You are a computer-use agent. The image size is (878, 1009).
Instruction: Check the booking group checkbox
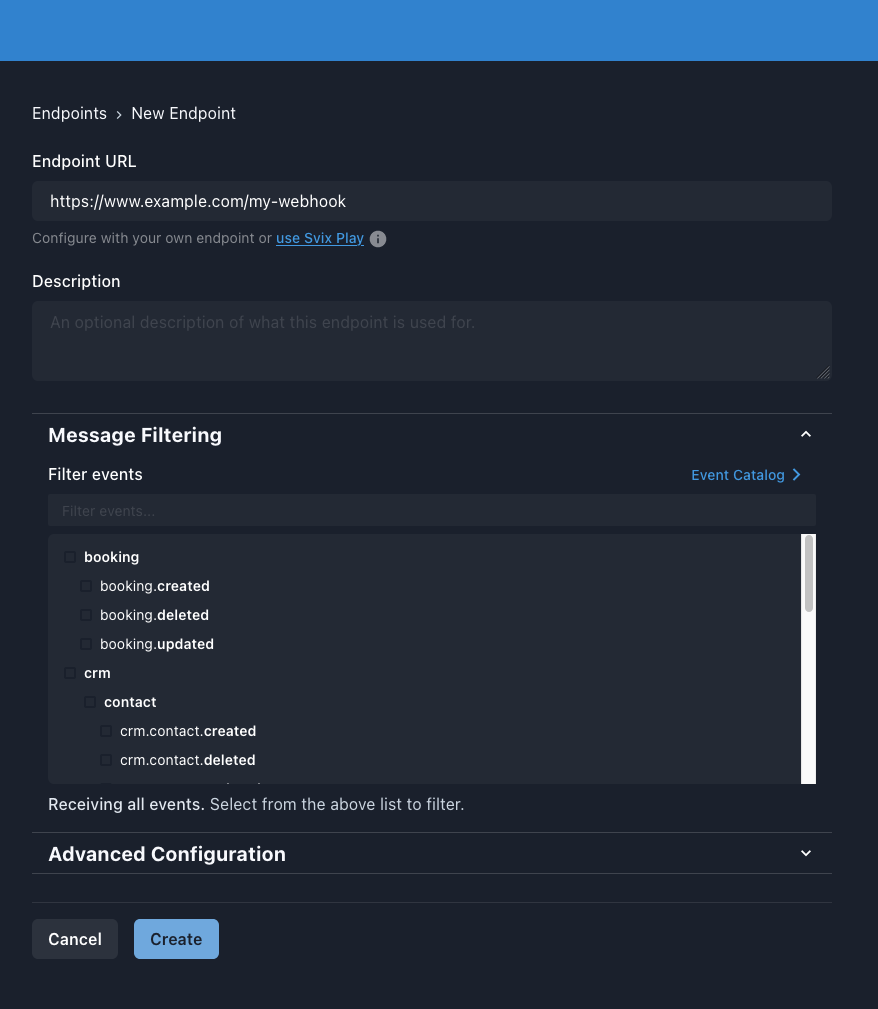click(70, 557)
